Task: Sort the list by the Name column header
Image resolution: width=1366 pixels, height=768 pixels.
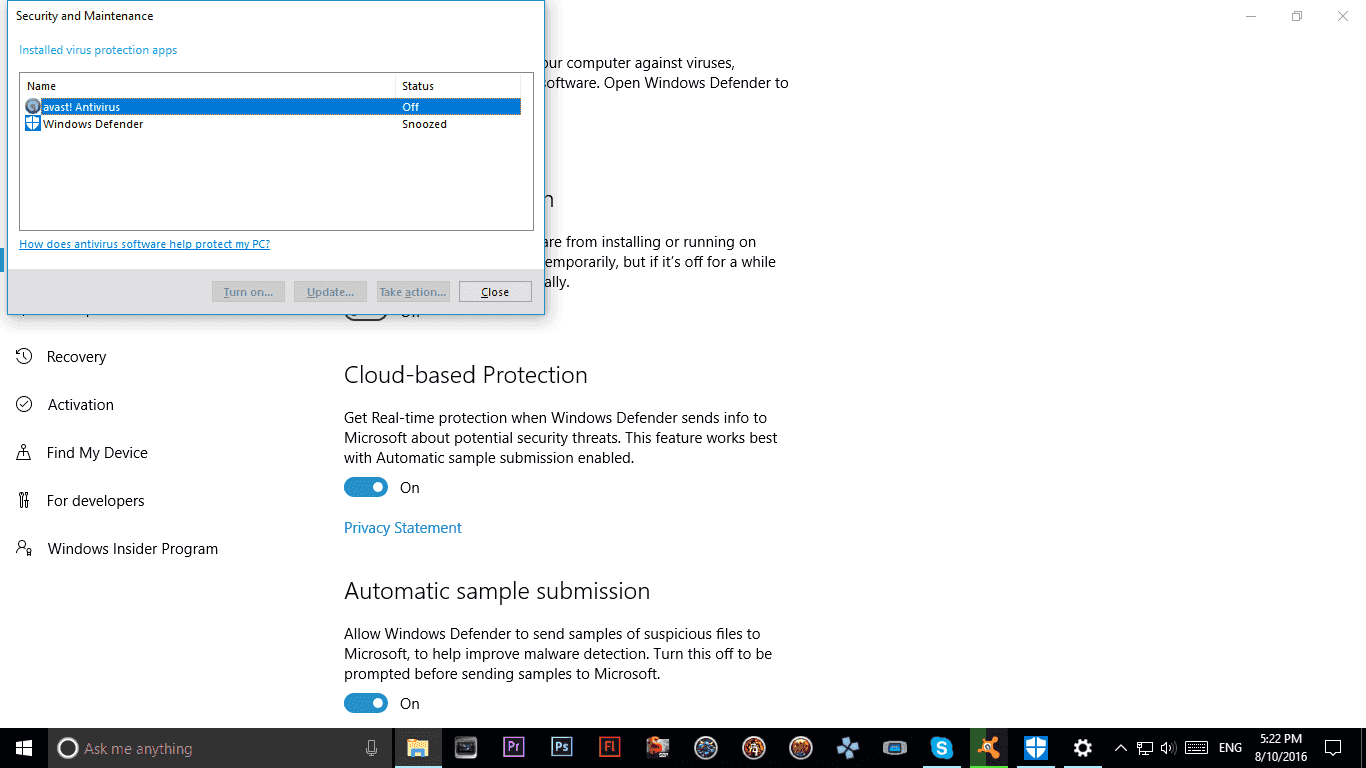Action: pos(208,86)
